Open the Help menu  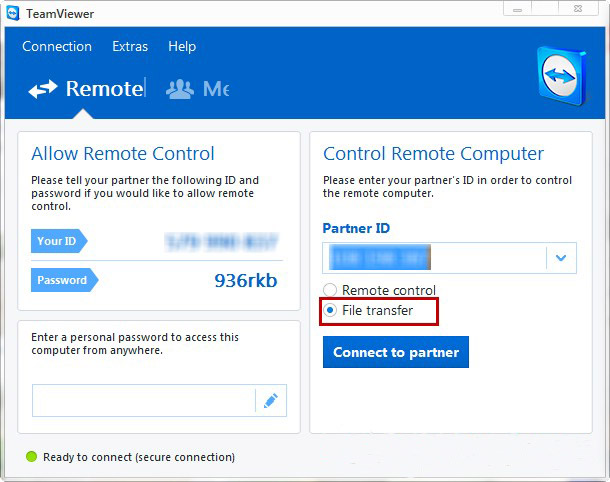coord(182,47)
